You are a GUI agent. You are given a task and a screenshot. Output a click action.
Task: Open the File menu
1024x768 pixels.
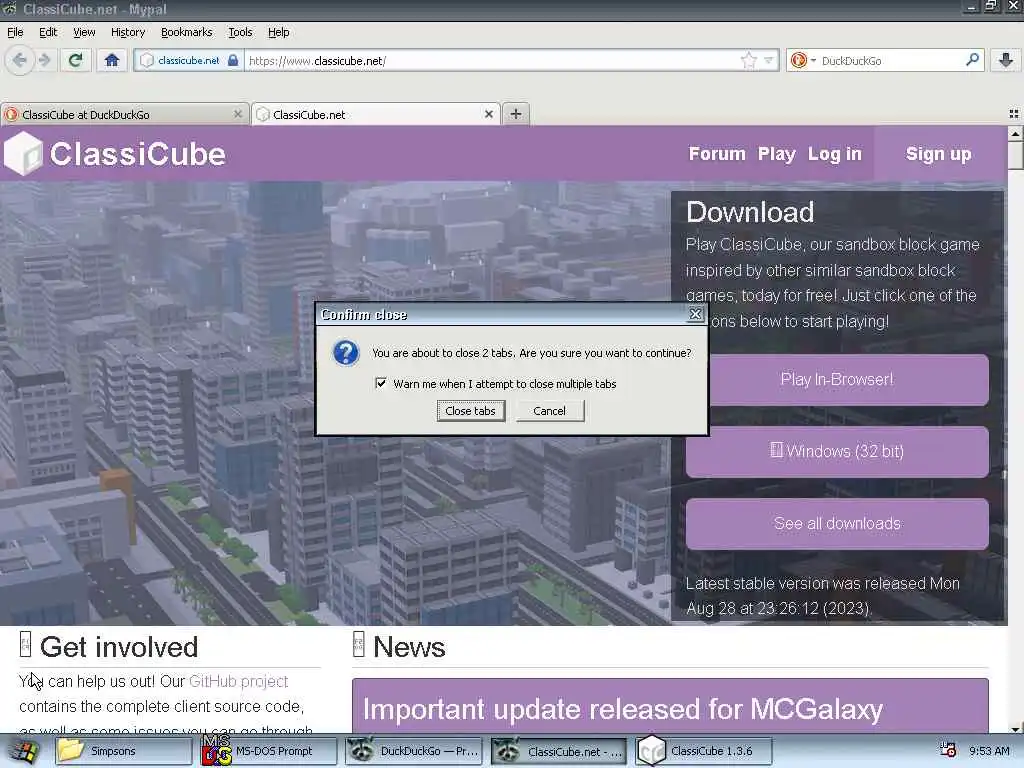(15, 32)
